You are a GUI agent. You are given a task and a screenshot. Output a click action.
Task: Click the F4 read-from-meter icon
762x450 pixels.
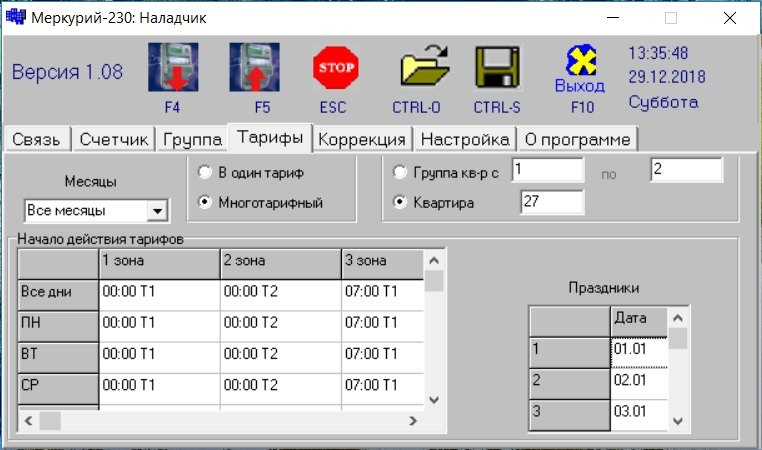tap(173, 67)
